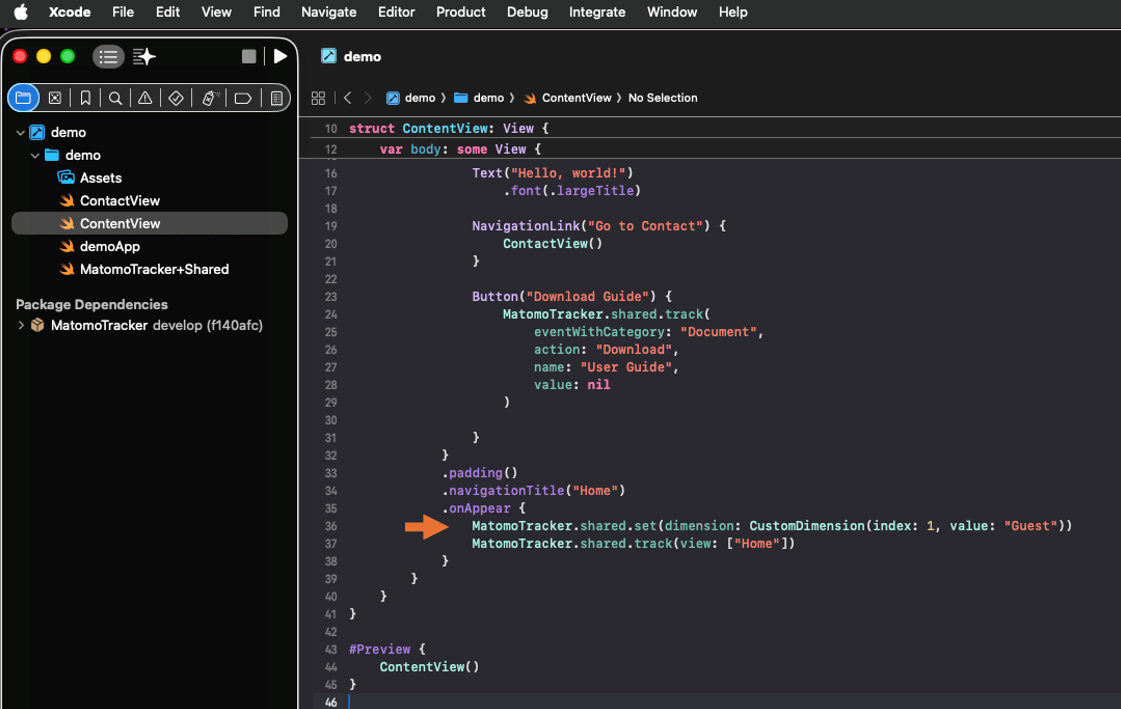Open the Breakpoint navigator tab
The width and height of the screenshot is (1121, 709).
click(x=243, y=98)
